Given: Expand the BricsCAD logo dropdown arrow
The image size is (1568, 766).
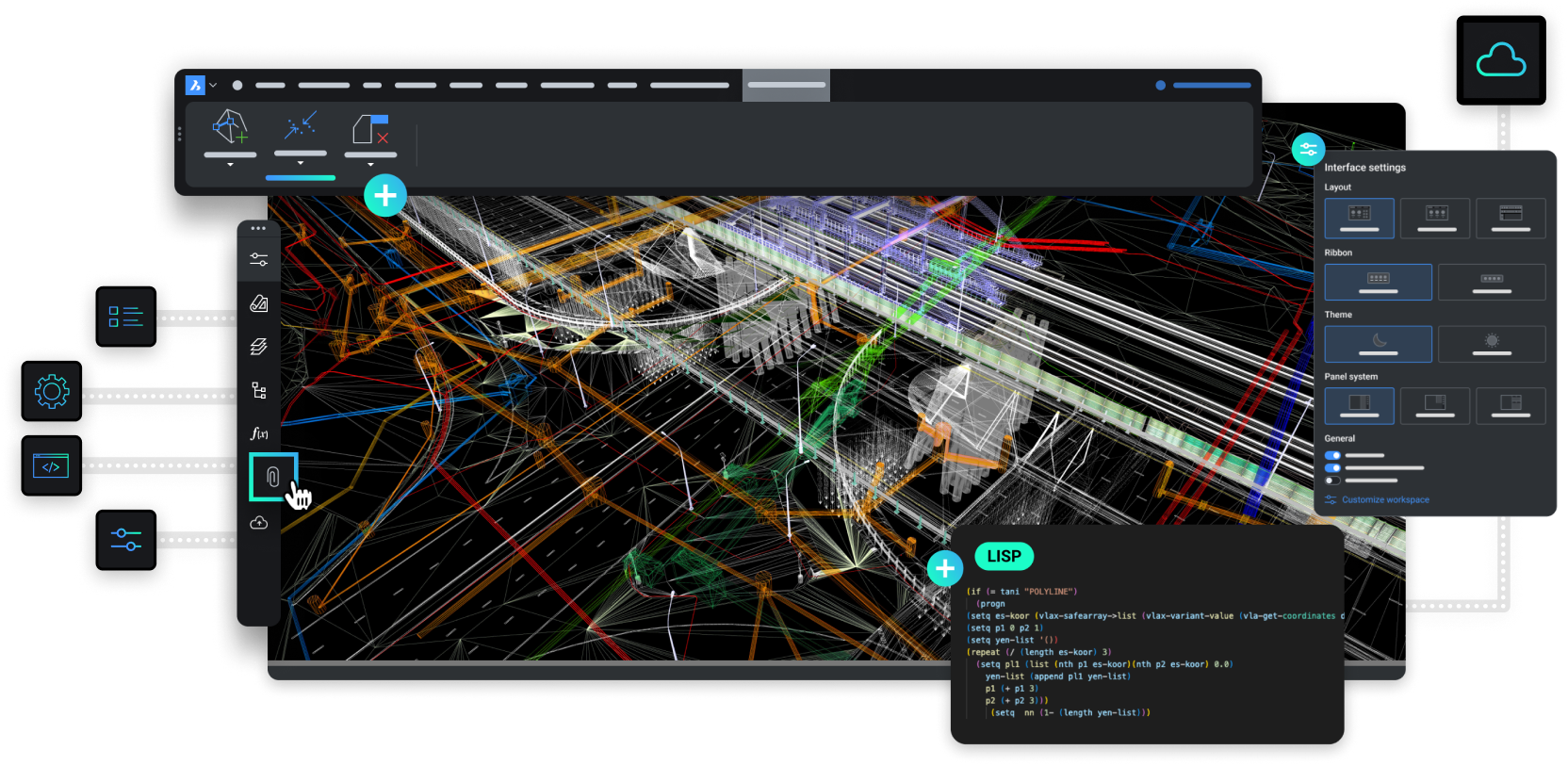Looking at the screenshot, I should coord(214,86).
